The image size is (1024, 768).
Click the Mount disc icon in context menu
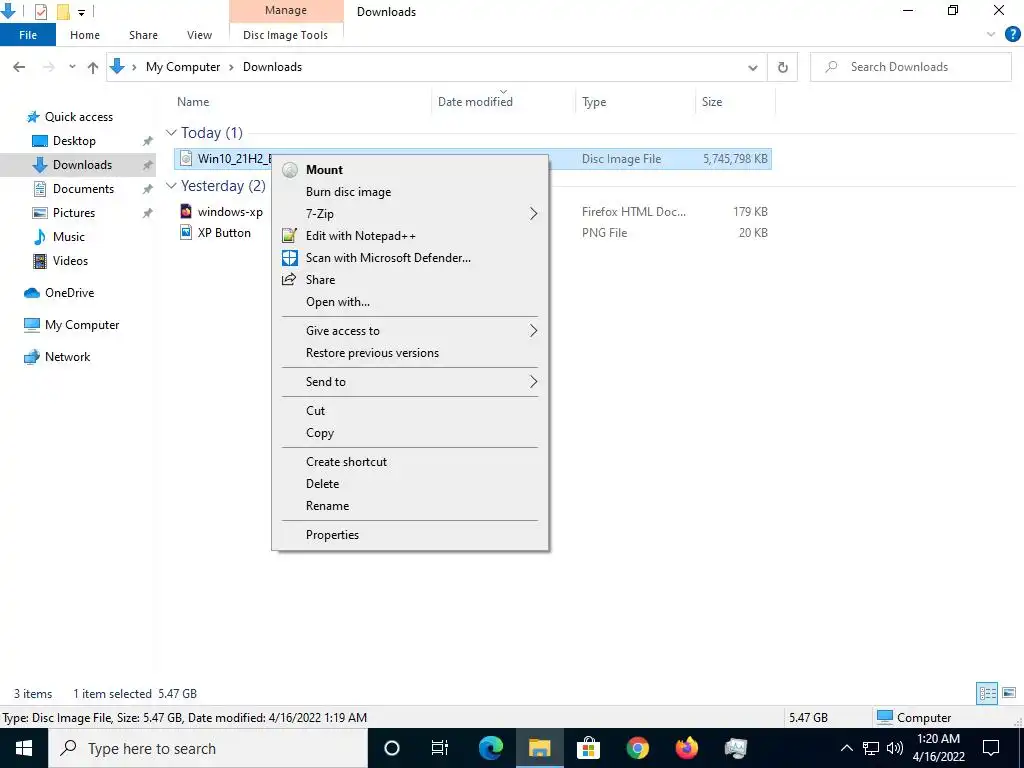click(x=290, y=170)
